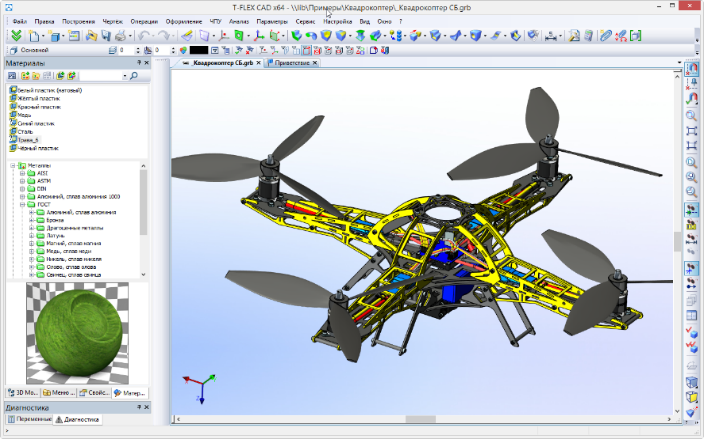Viewport: 704px width, 439px height.
Task: Click the green grass material preview sphere
Action: (x=77, y=334)
